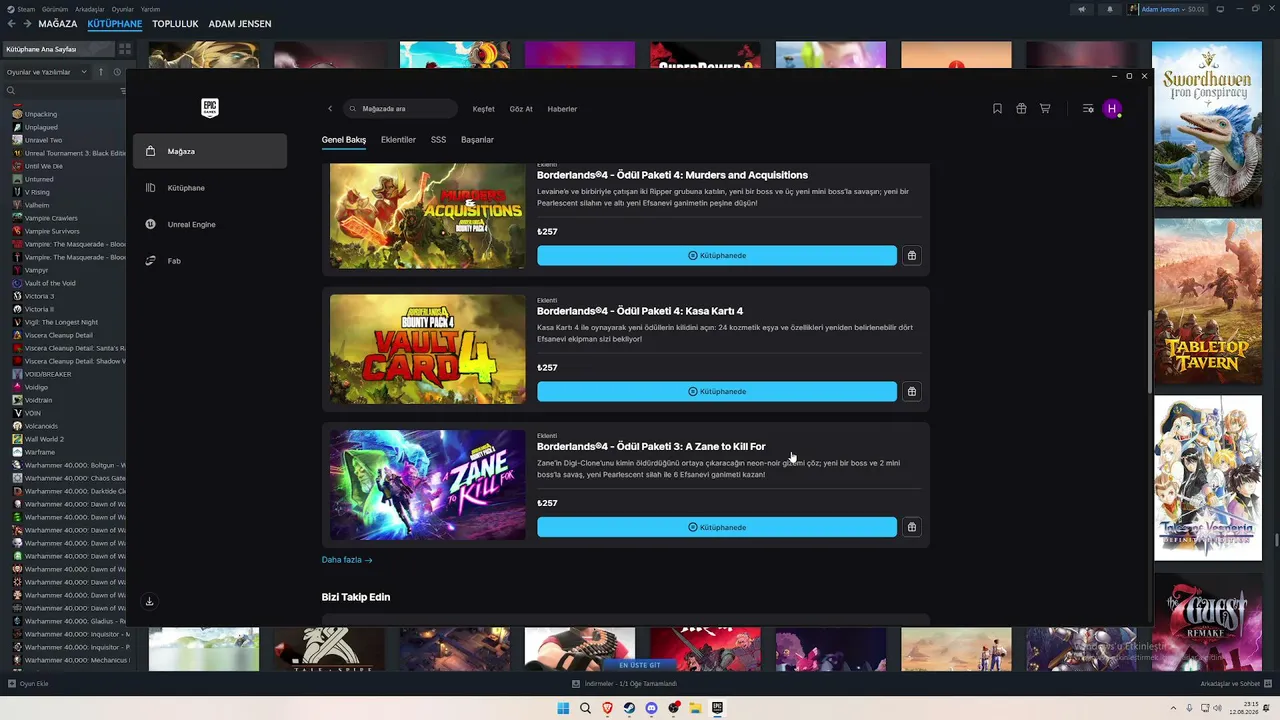This screenshot has width=1280, height=720.
Task: Open the Epic shopping cart
Action: pos(1045,109)
